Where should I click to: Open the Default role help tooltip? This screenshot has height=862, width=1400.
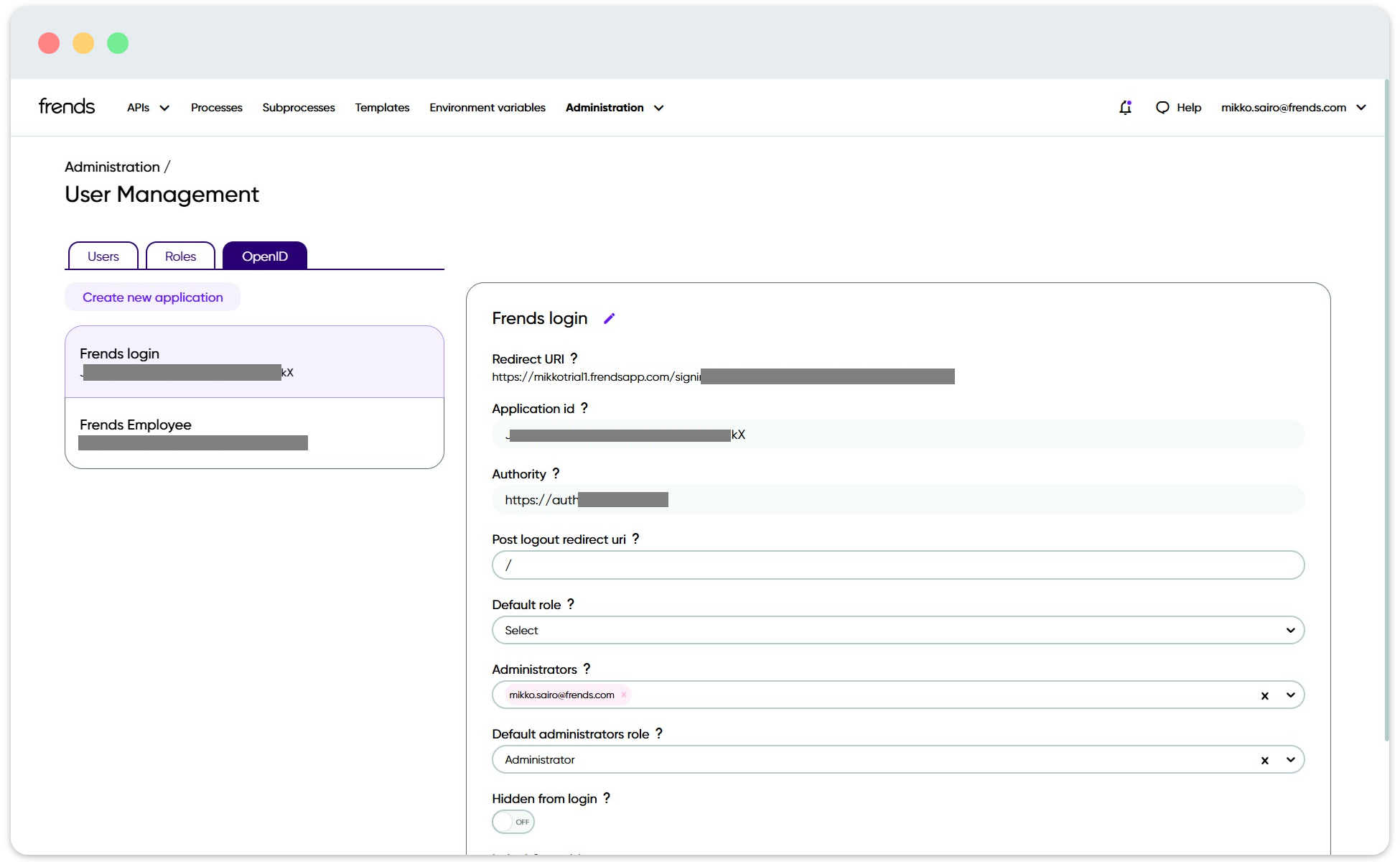(x=570, y=603)
